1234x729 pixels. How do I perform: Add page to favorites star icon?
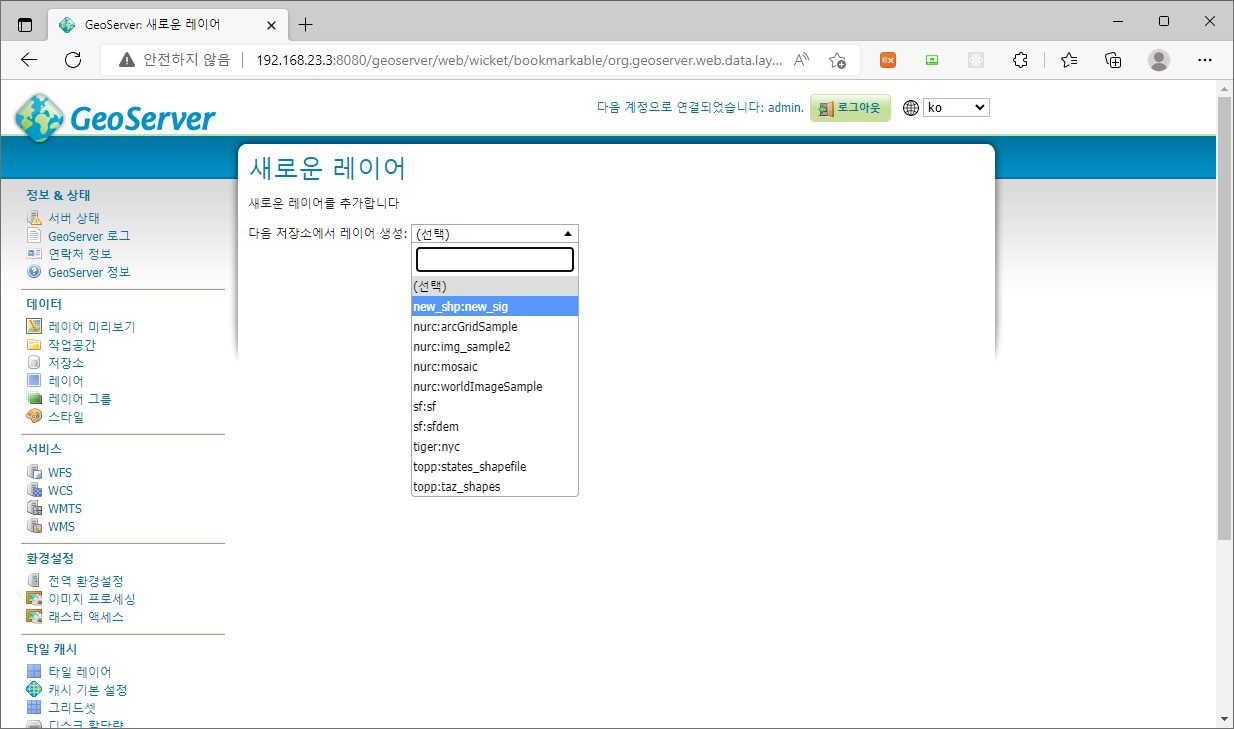(x=838, y=60)
